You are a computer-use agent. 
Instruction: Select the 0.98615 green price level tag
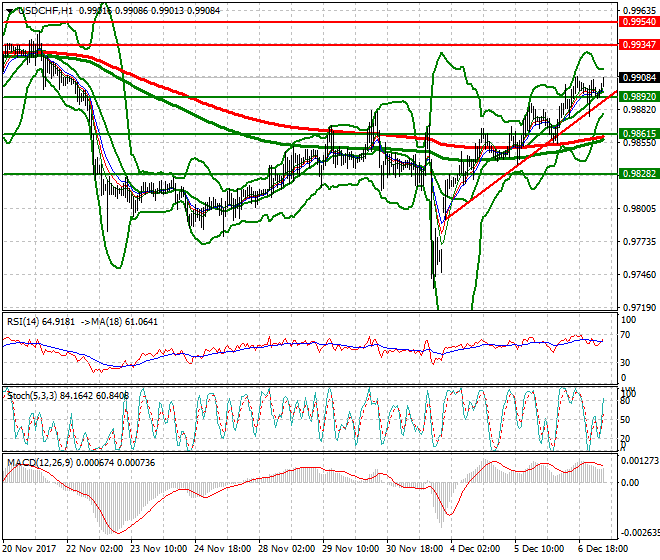(637, 133)
